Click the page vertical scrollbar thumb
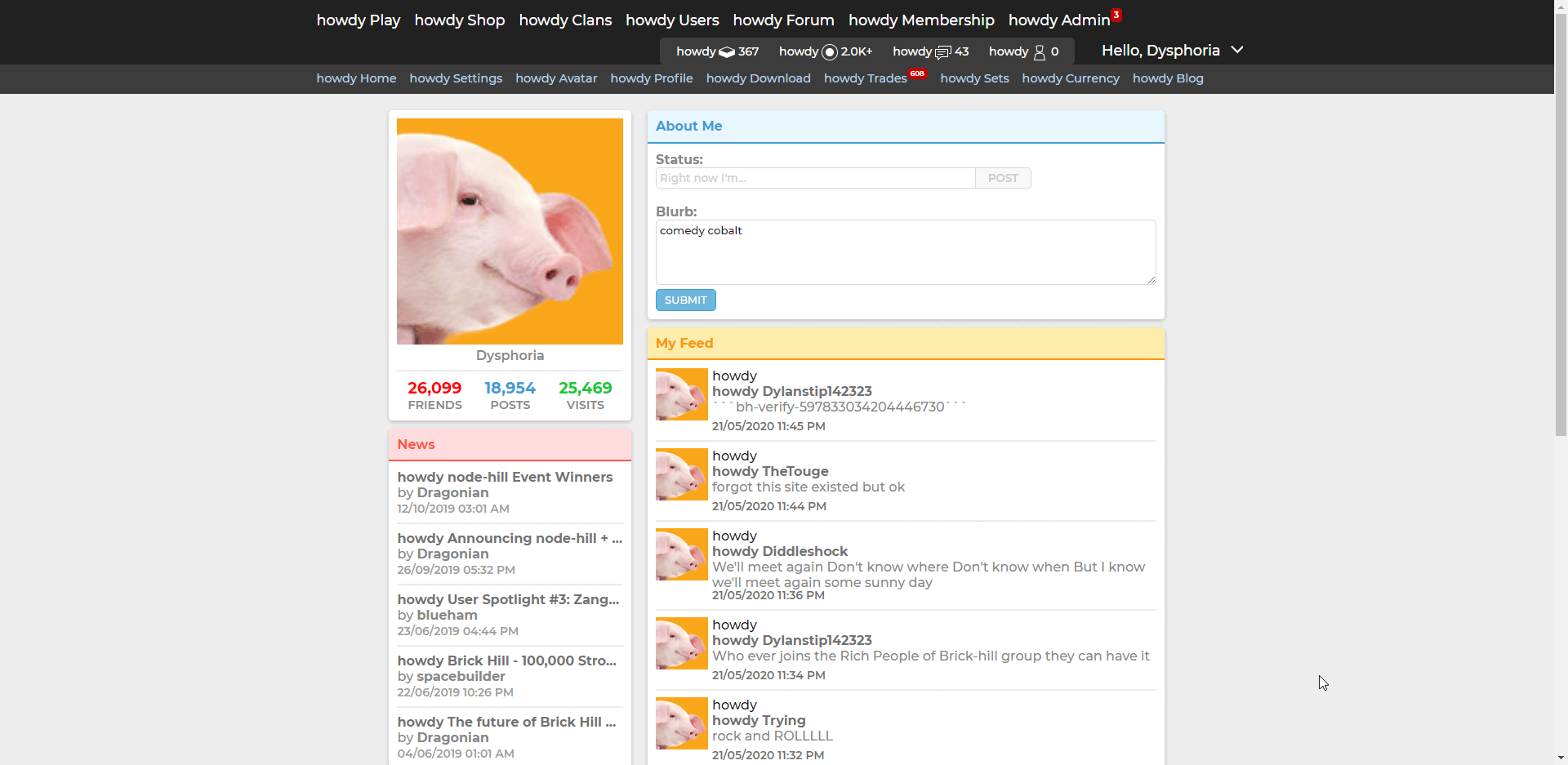 pos(1561,224)
